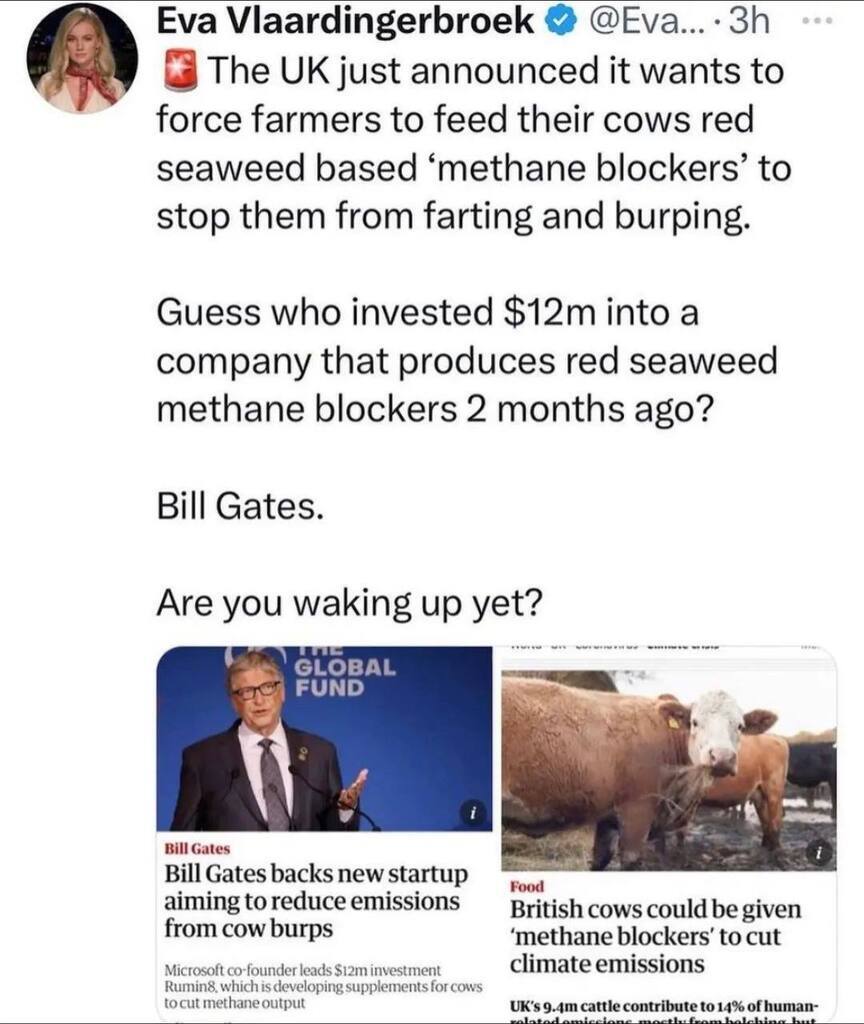
Task: Click the 'Are you waking up yet?' line
Action: [349, 603]
